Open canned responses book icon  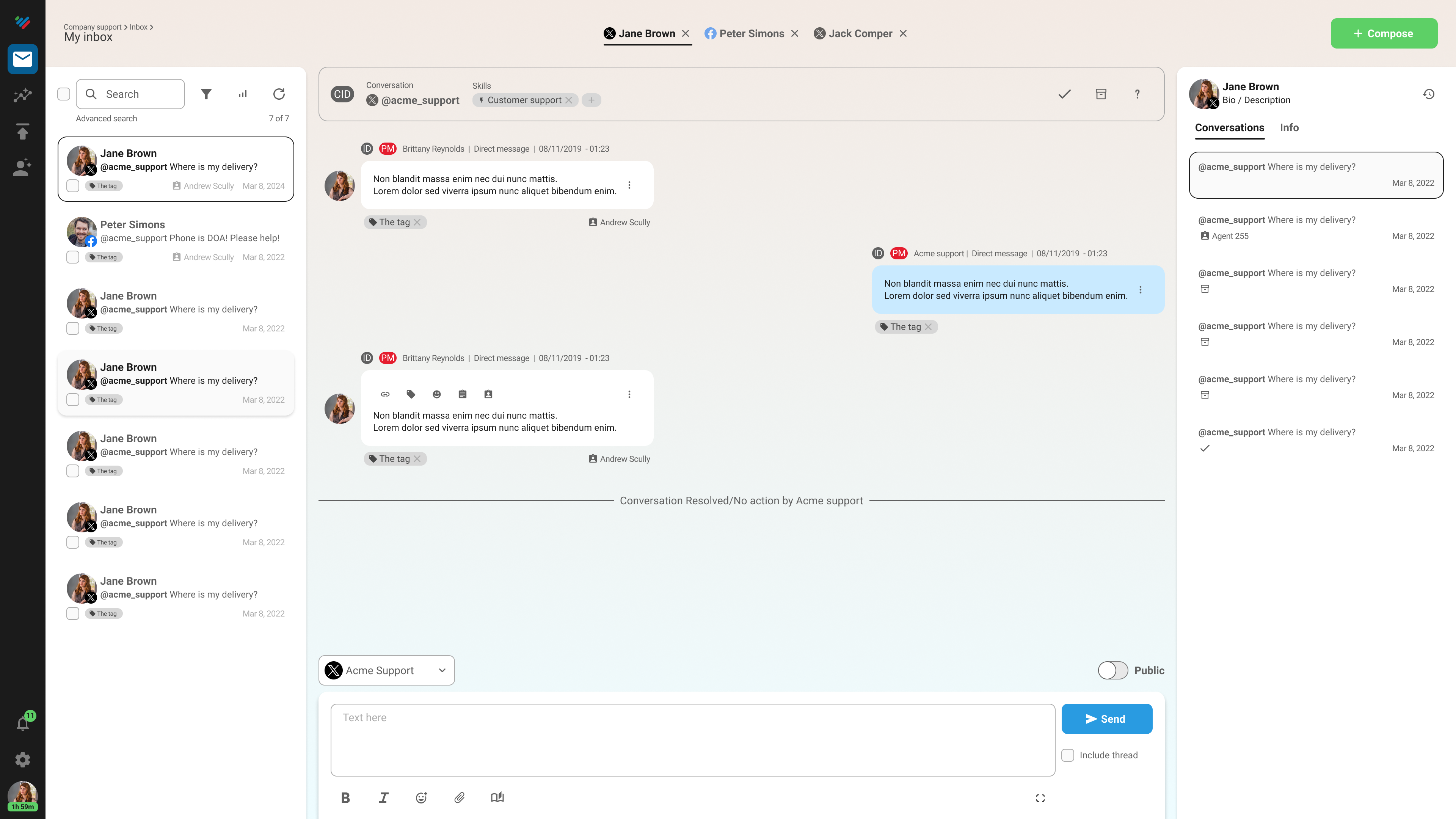(x=497, y=797)
